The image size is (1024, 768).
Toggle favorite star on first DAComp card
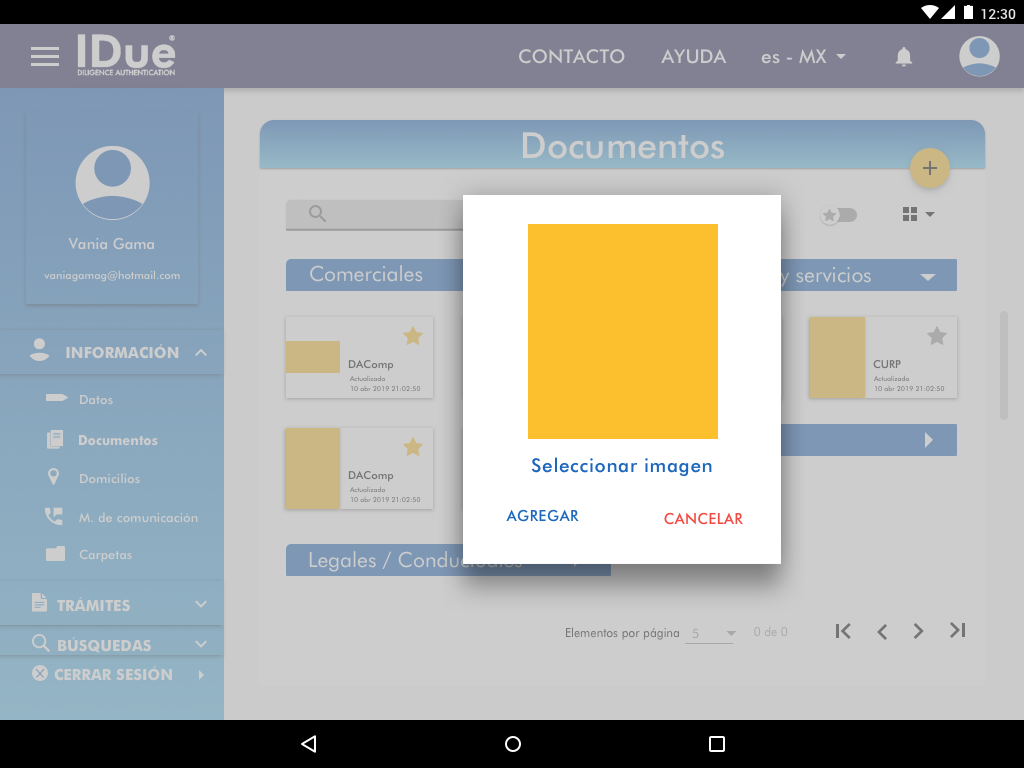click(x=412, y=336)
